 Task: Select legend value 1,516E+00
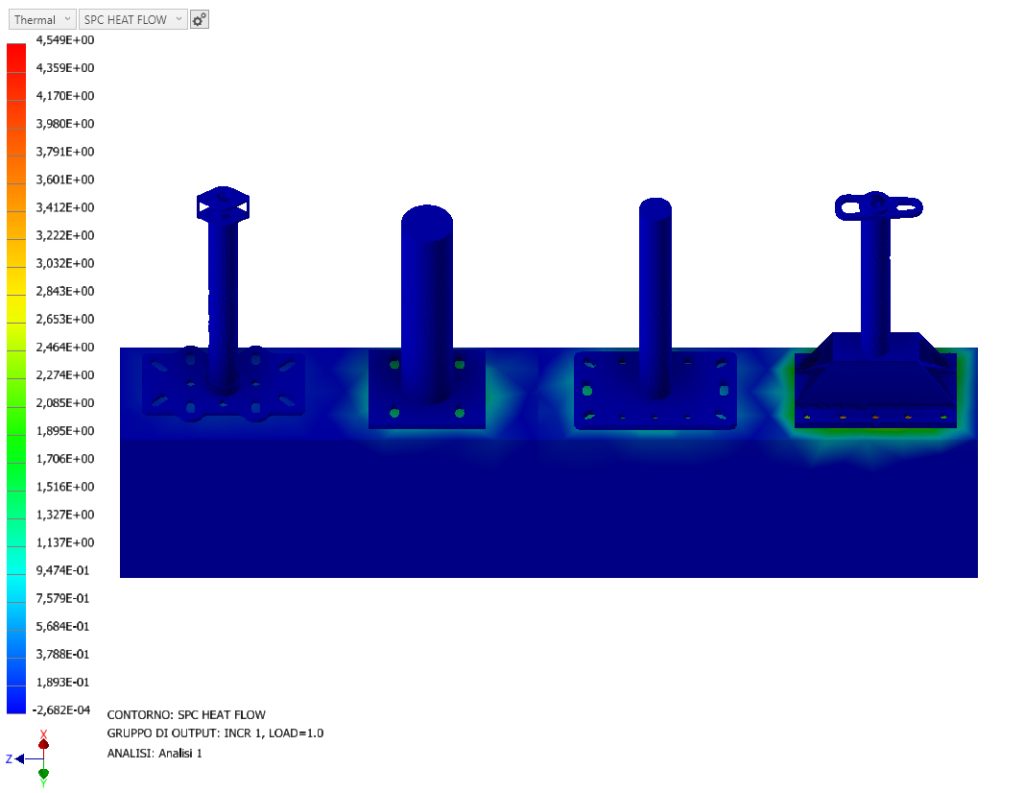coord(65,487)
